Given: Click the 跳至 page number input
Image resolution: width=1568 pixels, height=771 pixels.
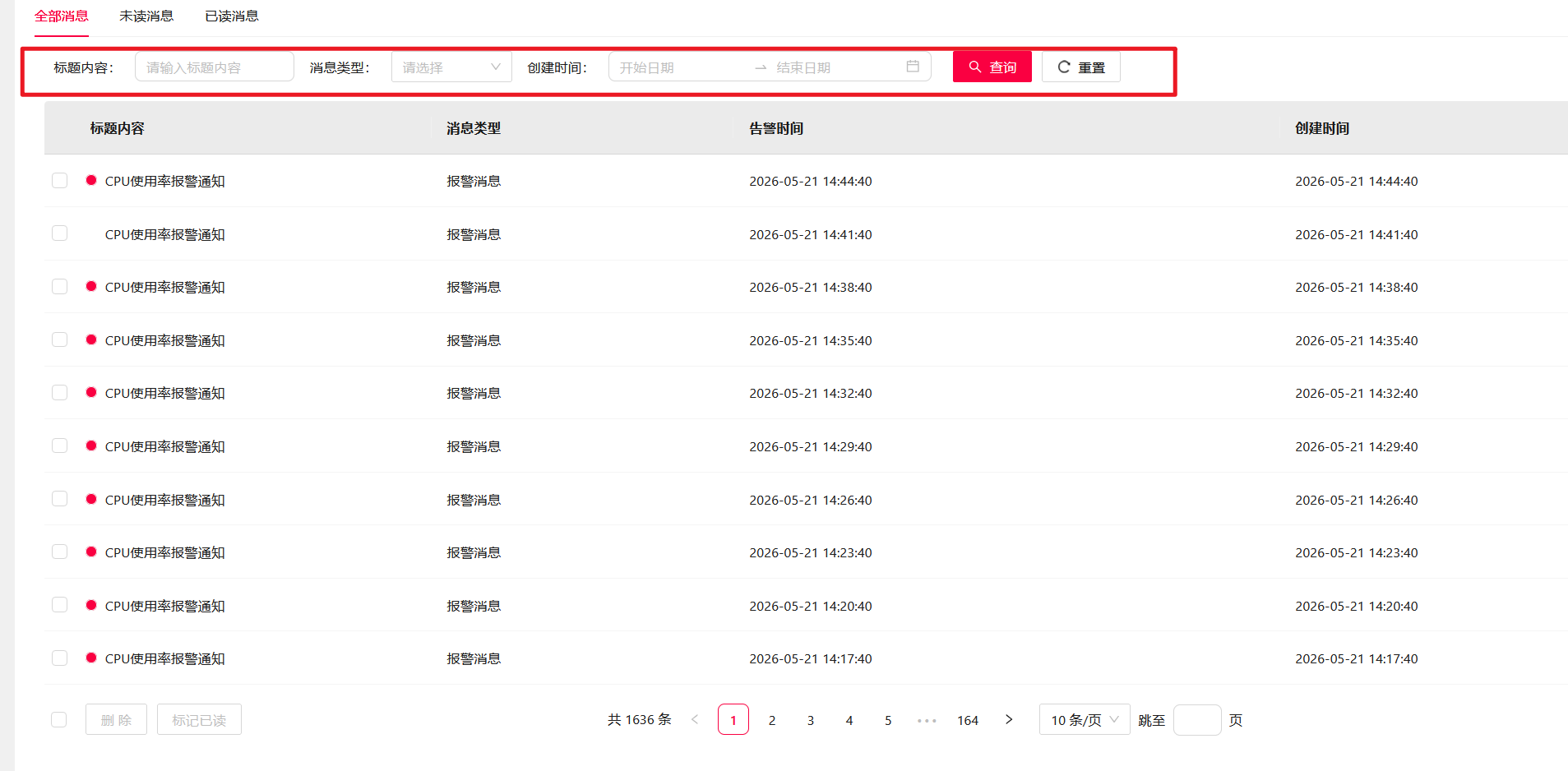Looking at the screenshot, I should (1197, 719).
